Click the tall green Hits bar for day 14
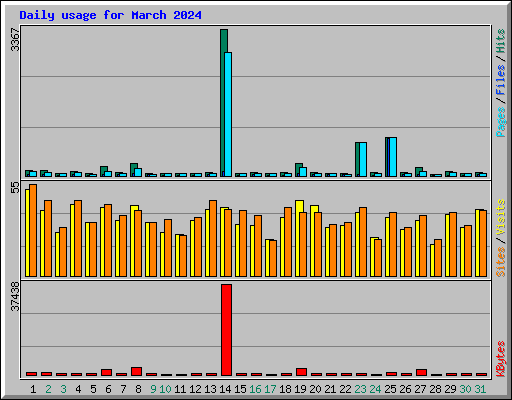This screenshot has width=512, height=400. [223, 103]
